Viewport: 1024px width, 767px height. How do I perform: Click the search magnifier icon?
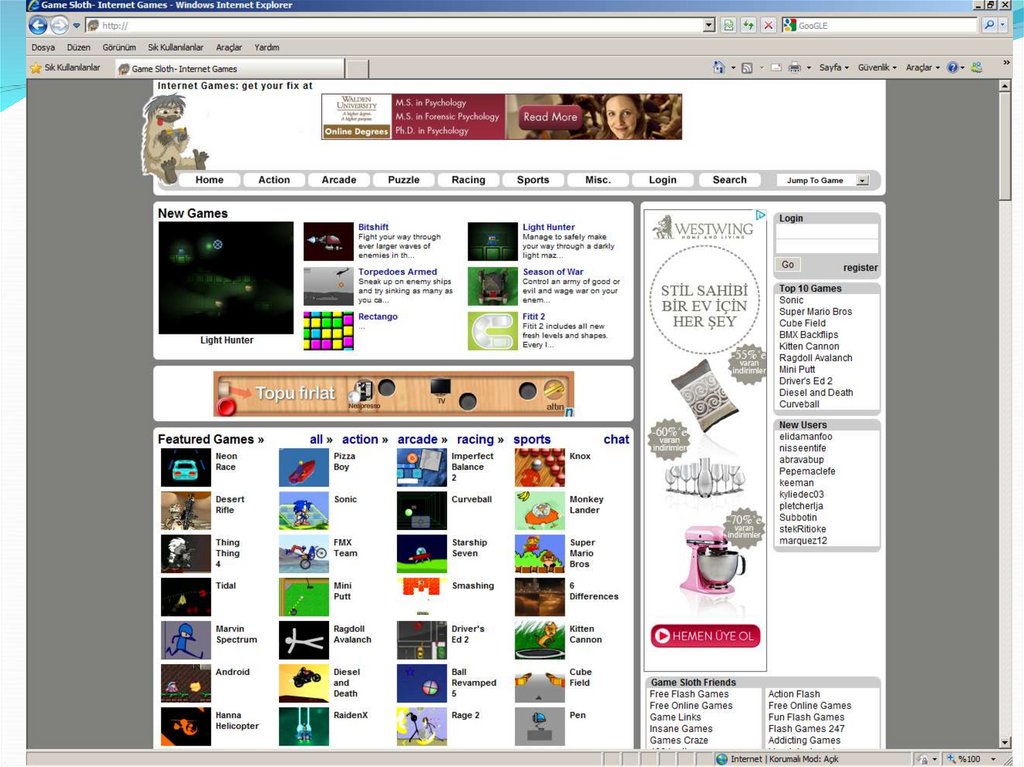click(x=989, y=25)
